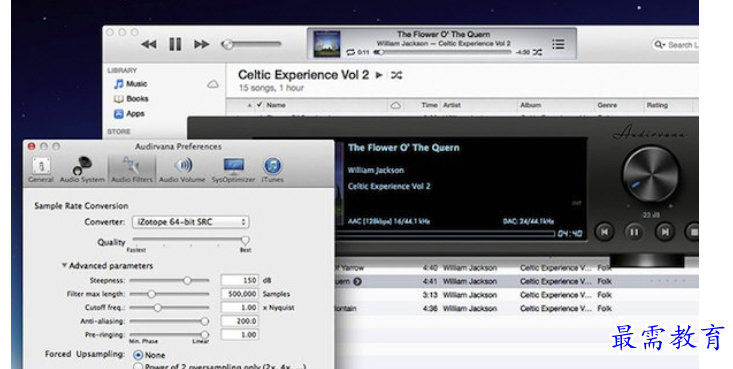The width and height of the screenshot is (733, 369).
Task: Toggle the checkmark column header
Action: (259, 105)
